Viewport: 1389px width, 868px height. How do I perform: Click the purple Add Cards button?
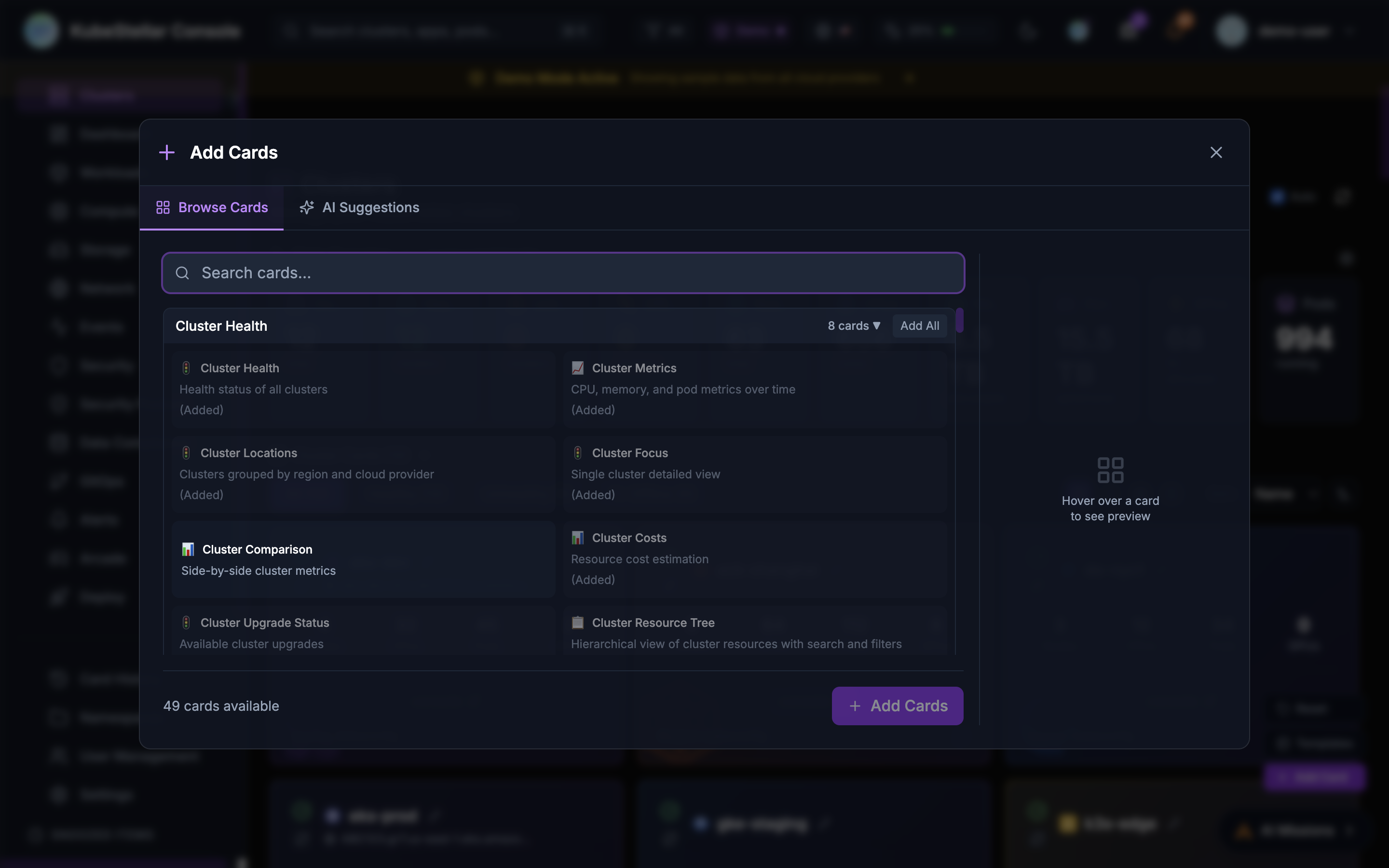[x=897, y=705]
